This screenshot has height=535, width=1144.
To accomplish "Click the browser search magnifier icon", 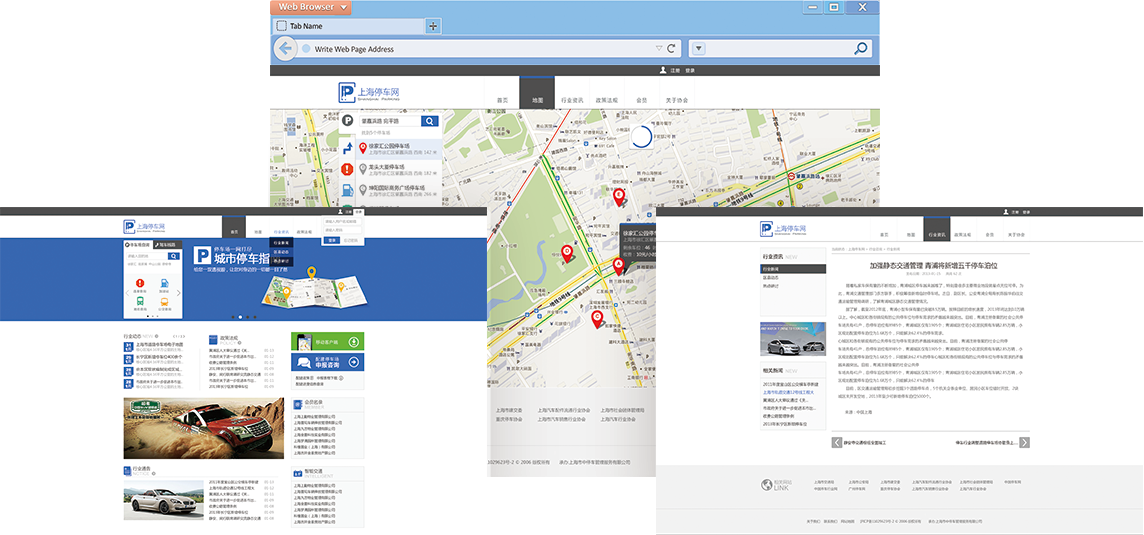I will (x=861, y=48).
